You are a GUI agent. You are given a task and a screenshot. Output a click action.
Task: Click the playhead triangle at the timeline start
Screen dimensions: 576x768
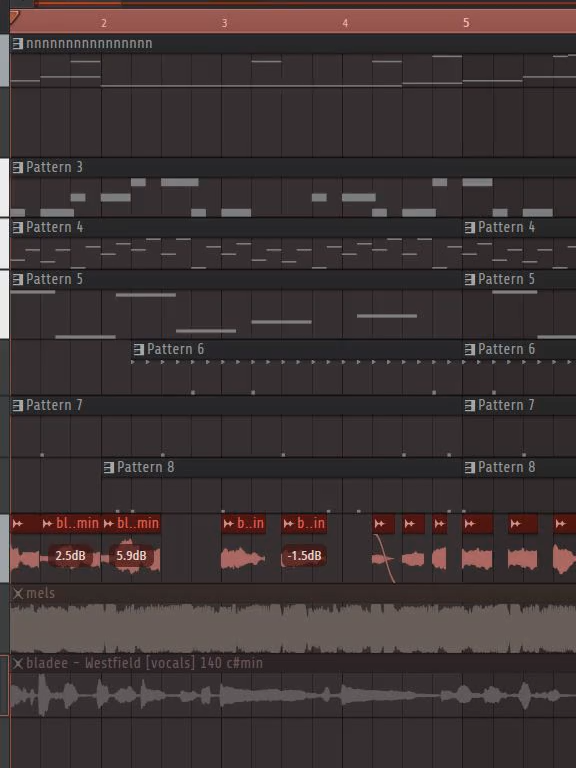pos(14,19)
